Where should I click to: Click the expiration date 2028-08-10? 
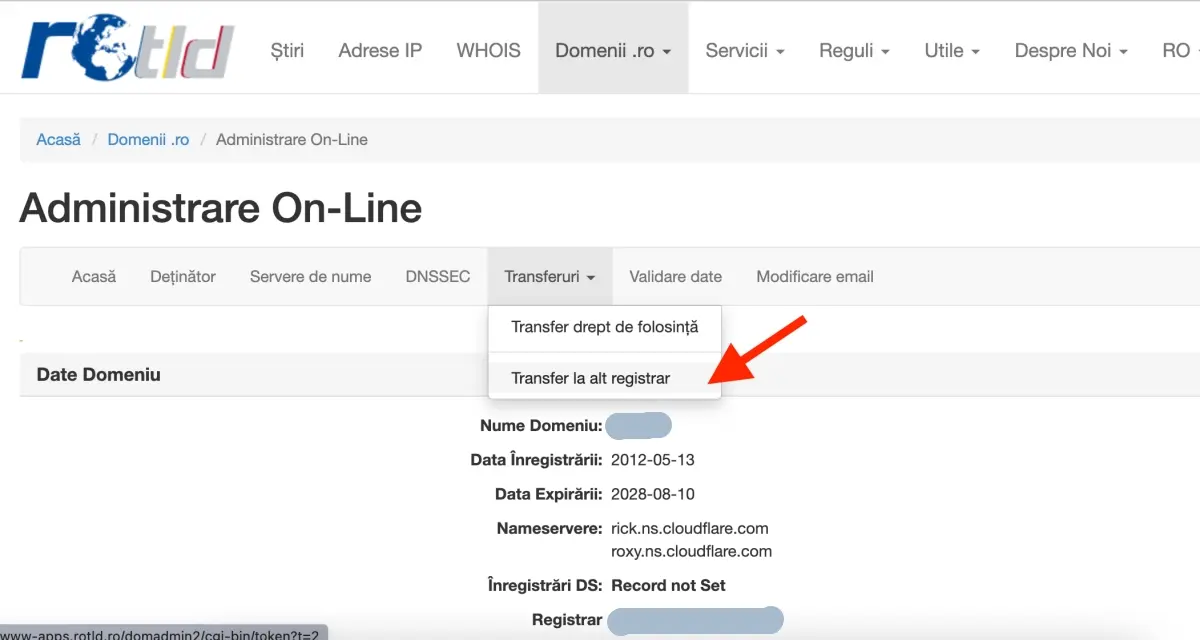tap(653, 494)
